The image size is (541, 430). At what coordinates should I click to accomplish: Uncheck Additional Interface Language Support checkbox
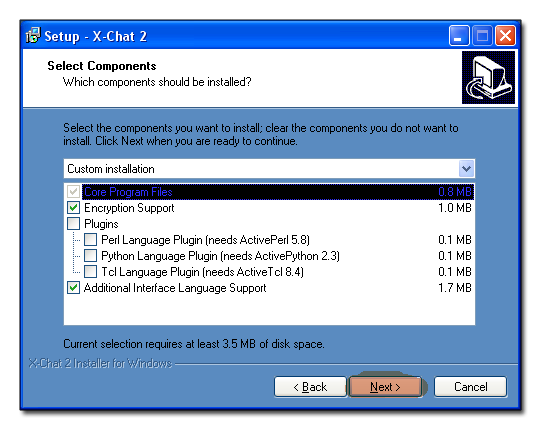73,287
